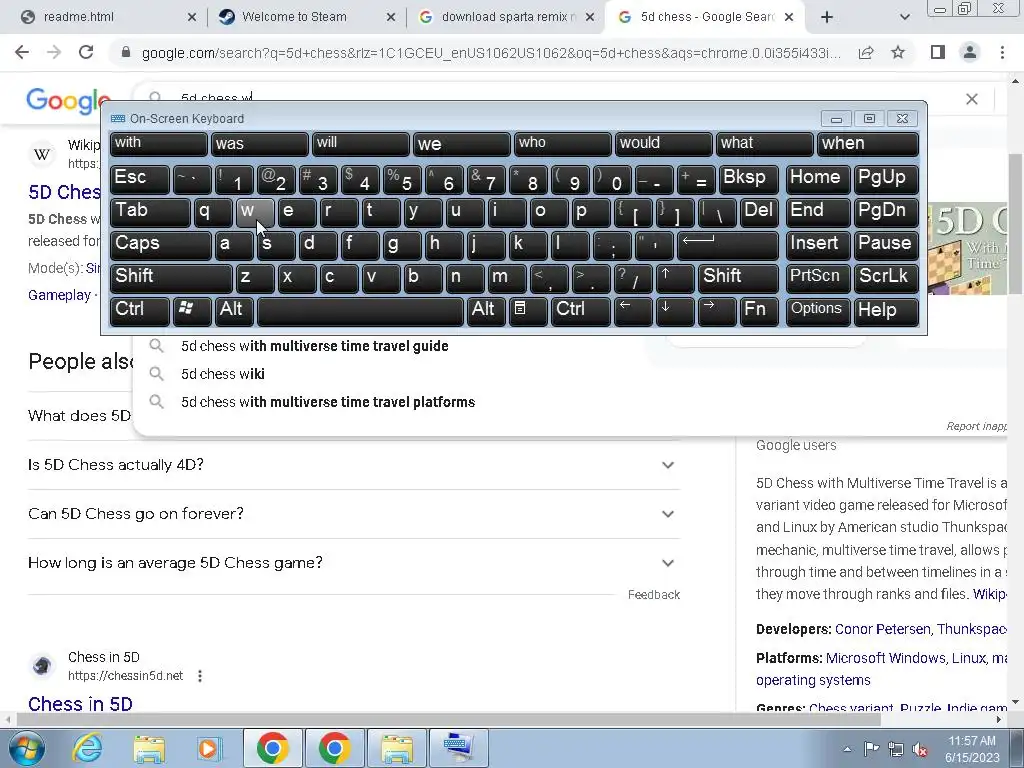This screenshot has width=1024, height=768.
Task: Open the Conor Petersen developer link
Action: [882, 629]
